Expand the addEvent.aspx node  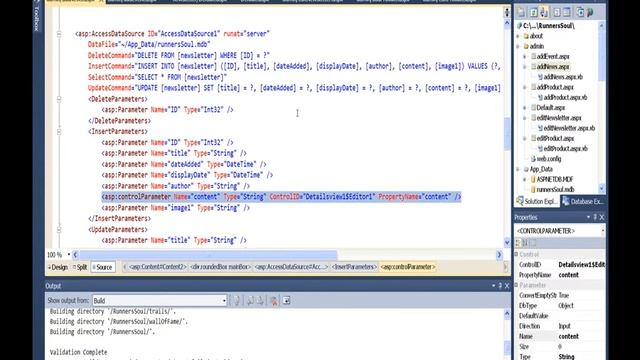pos(525,56)
